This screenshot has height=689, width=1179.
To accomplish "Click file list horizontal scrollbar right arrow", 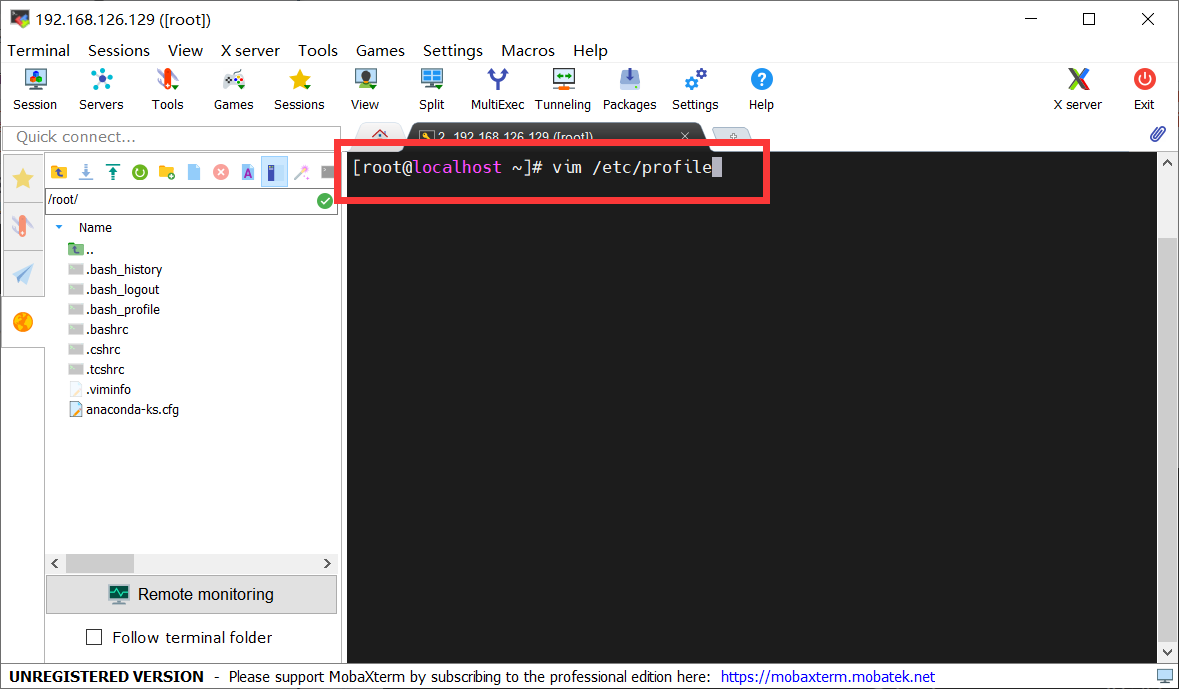I will 327,563.
